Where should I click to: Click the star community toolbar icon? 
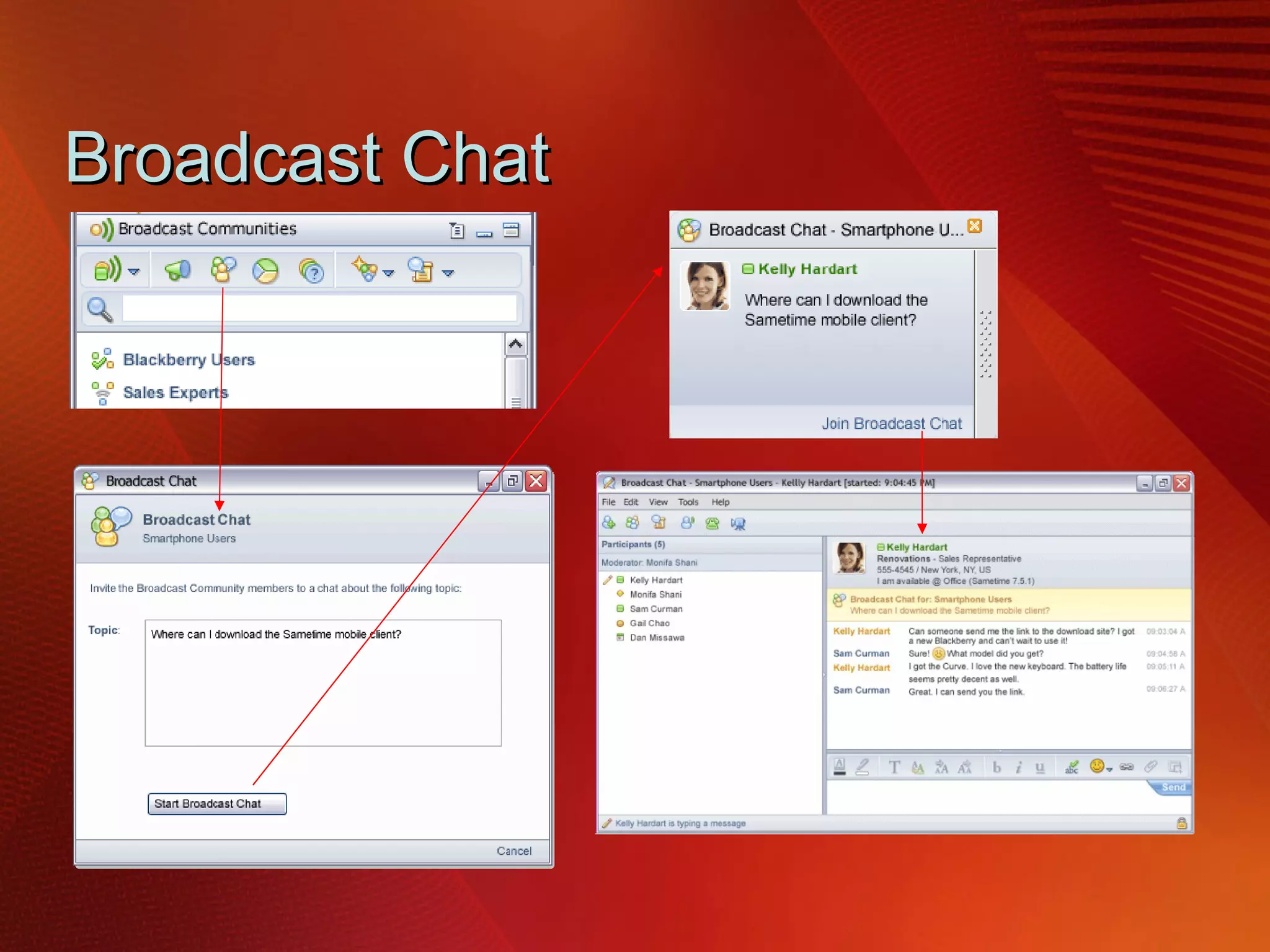tap(364, 270)
